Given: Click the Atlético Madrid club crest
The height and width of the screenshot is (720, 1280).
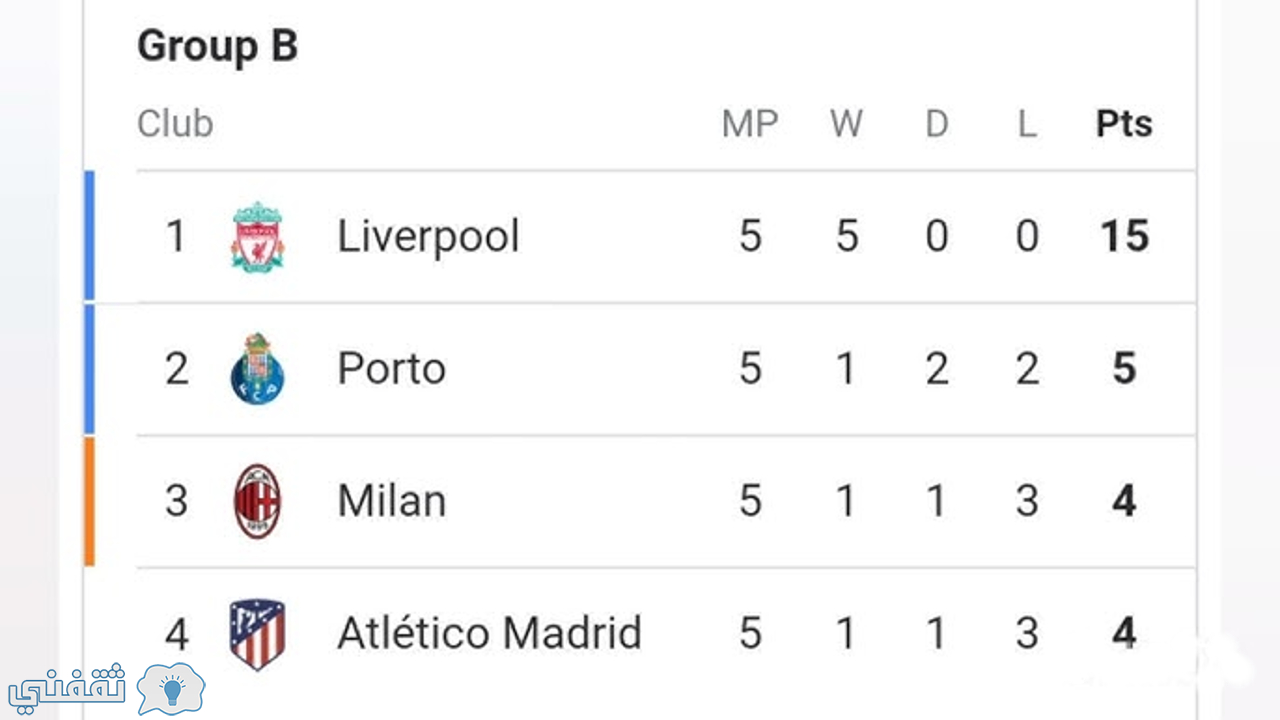Looking at the screenshot, I should [x=257, y=634].
